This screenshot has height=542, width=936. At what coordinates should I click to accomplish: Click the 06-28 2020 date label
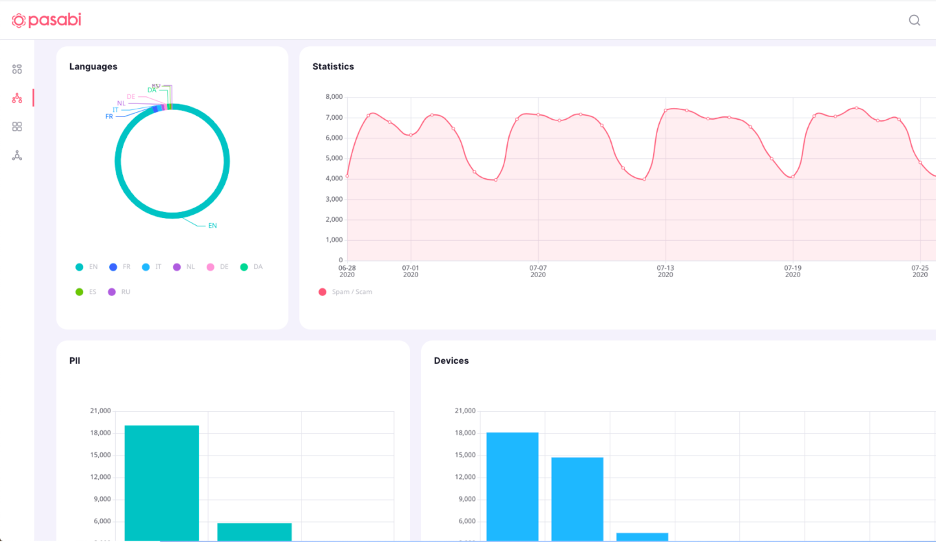tap(347, 271)
